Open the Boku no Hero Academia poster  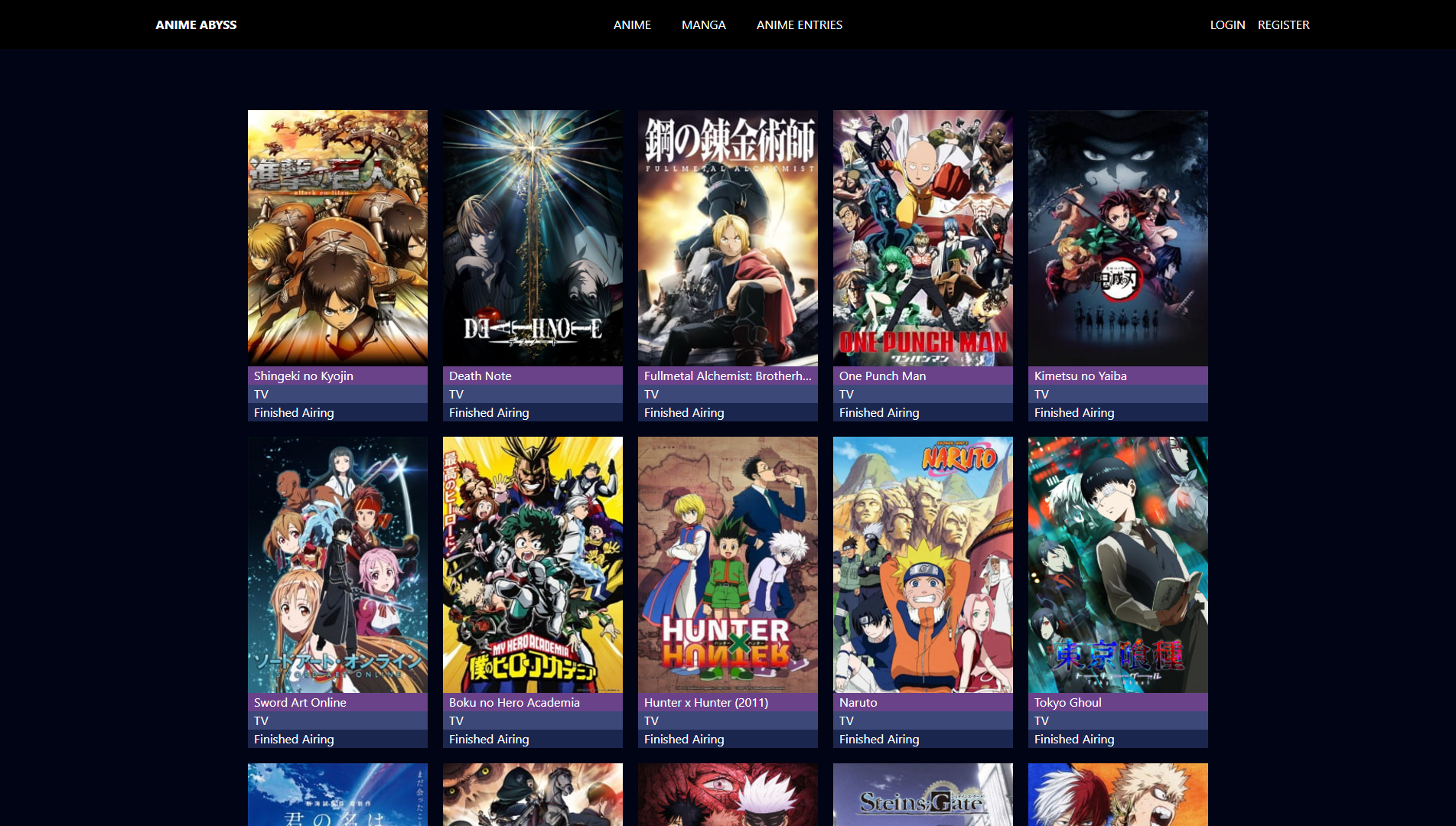click(x=533, y=564)
